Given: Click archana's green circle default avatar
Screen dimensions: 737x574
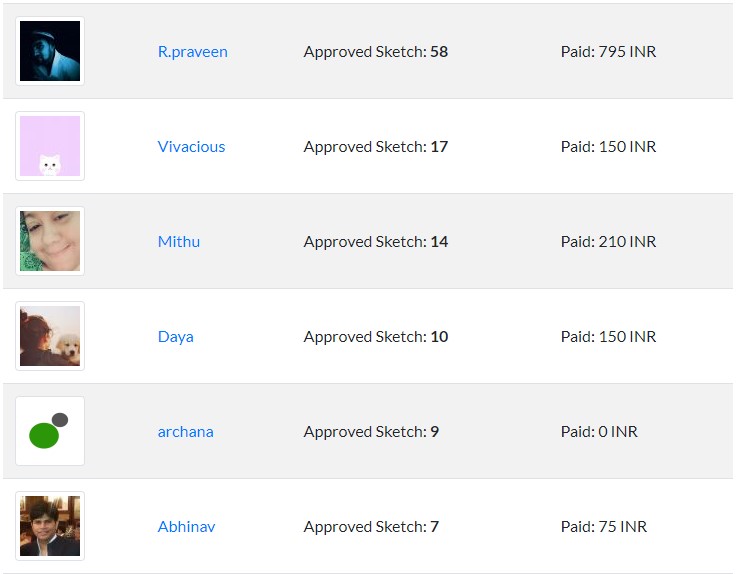Looking at the screenshot, I should [x=50, y=431].
